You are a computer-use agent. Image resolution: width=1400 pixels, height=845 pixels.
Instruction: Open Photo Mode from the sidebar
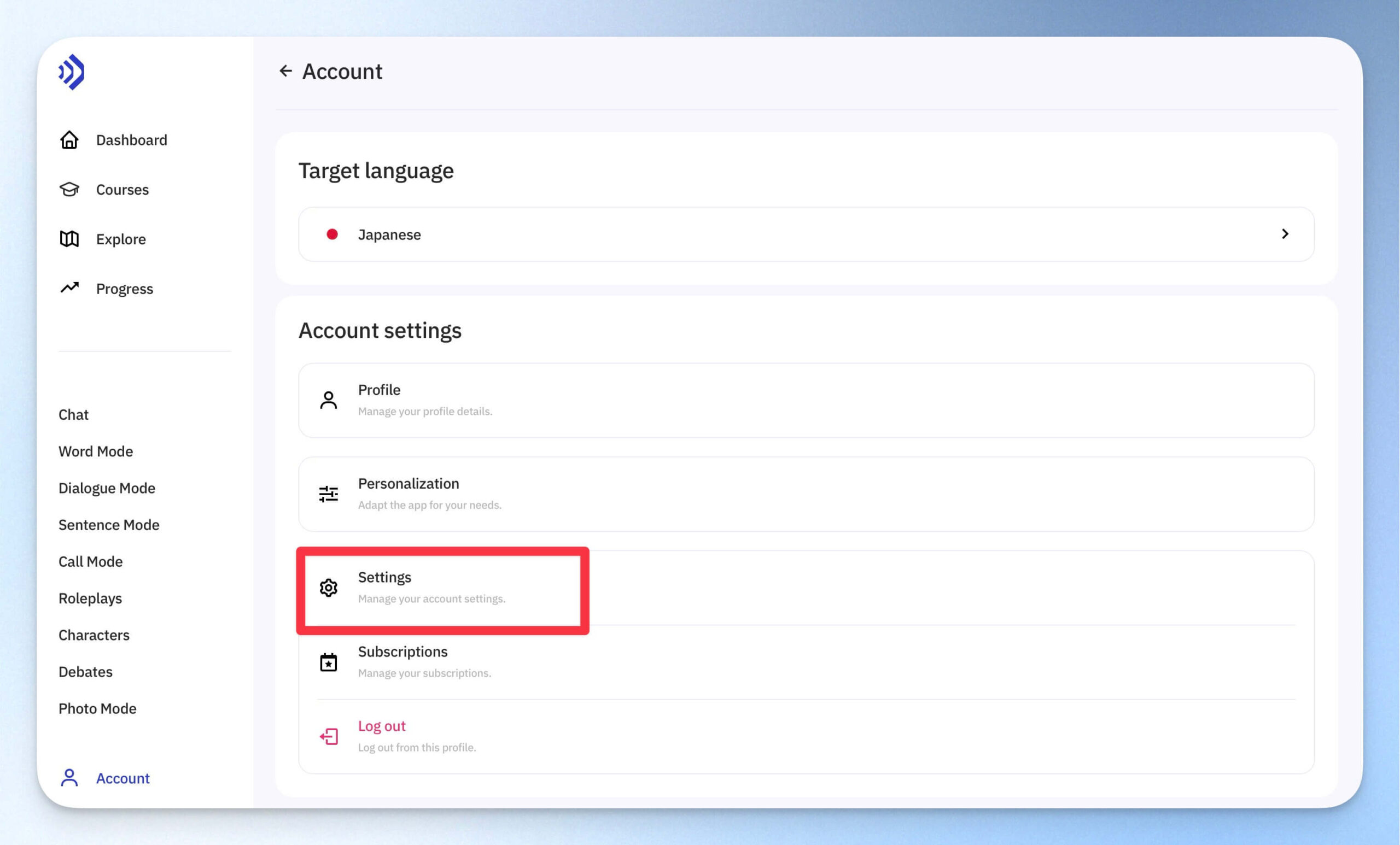click(97, 709)
